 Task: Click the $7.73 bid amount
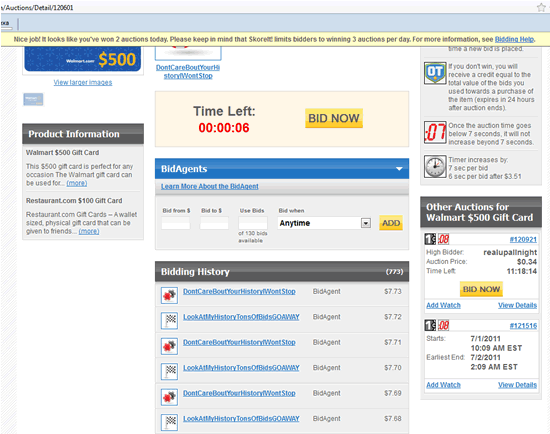click(393, 292)
